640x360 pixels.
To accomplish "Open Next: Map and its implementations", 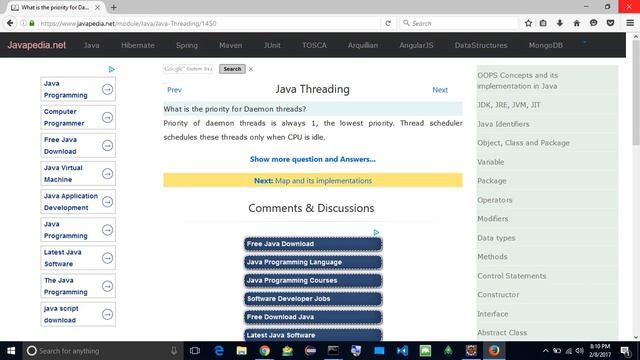I will coord(313,180).
